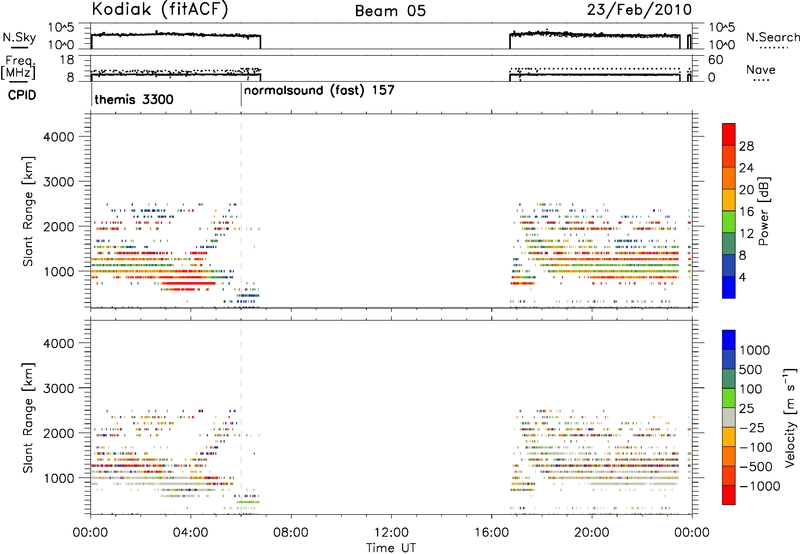Click the 'Time UT' axis title
Image resolution: width=800 pixels, height=554 pixels.
[391, 548]
